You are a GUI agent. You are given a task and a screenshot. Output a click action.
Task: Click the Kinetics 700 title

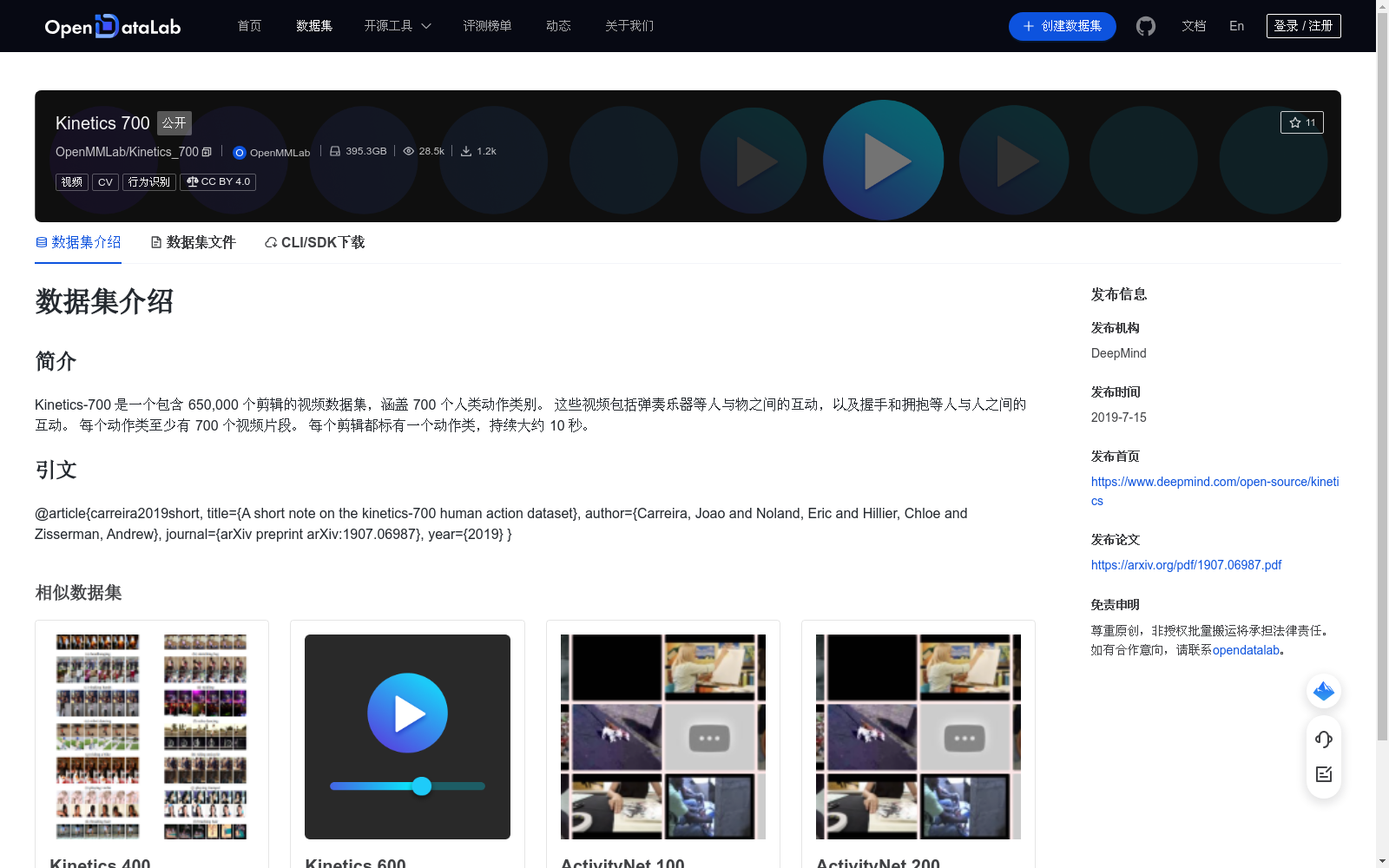[102, 123]
